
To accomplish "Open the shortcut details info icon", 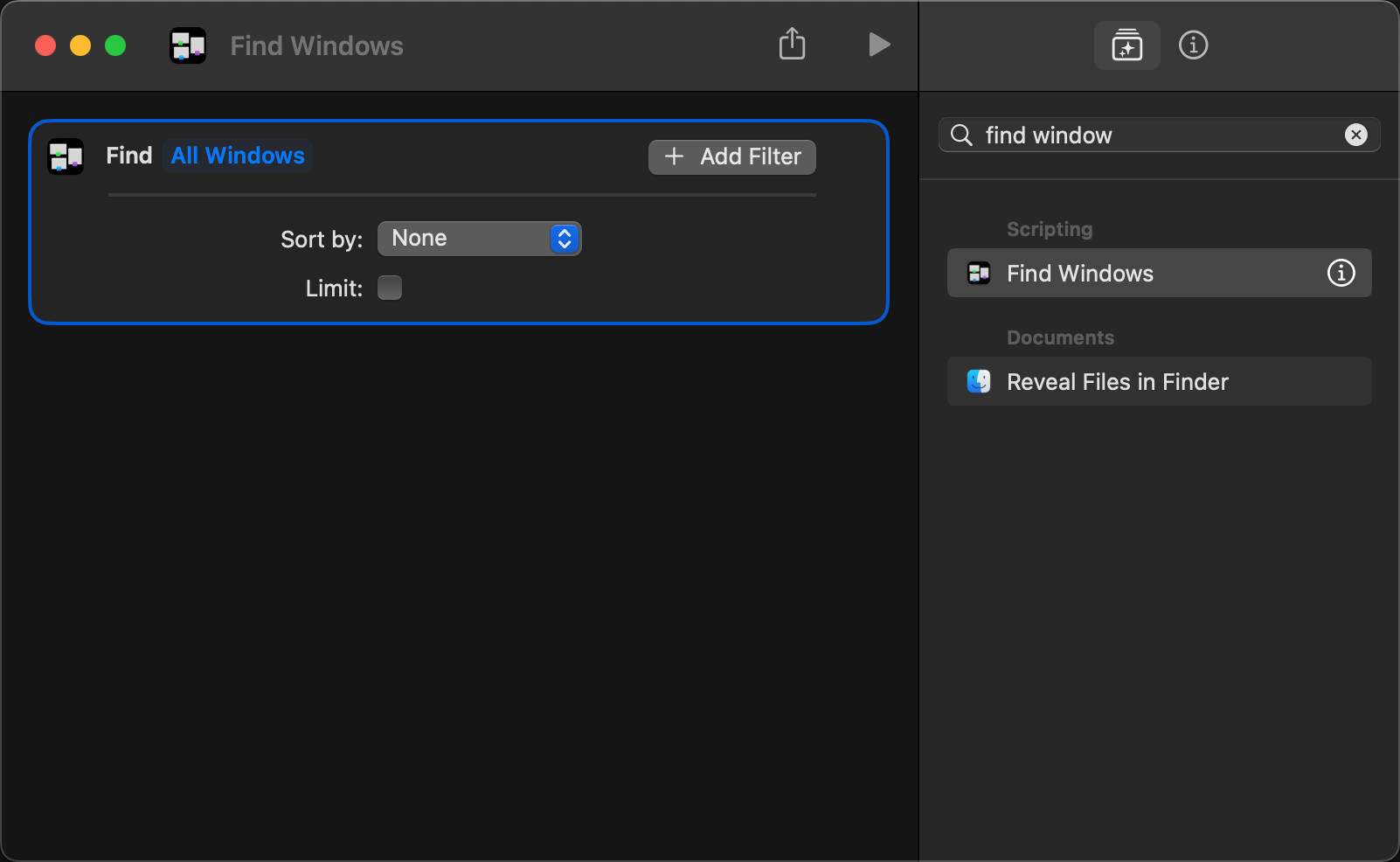I will coord(1193,45).
